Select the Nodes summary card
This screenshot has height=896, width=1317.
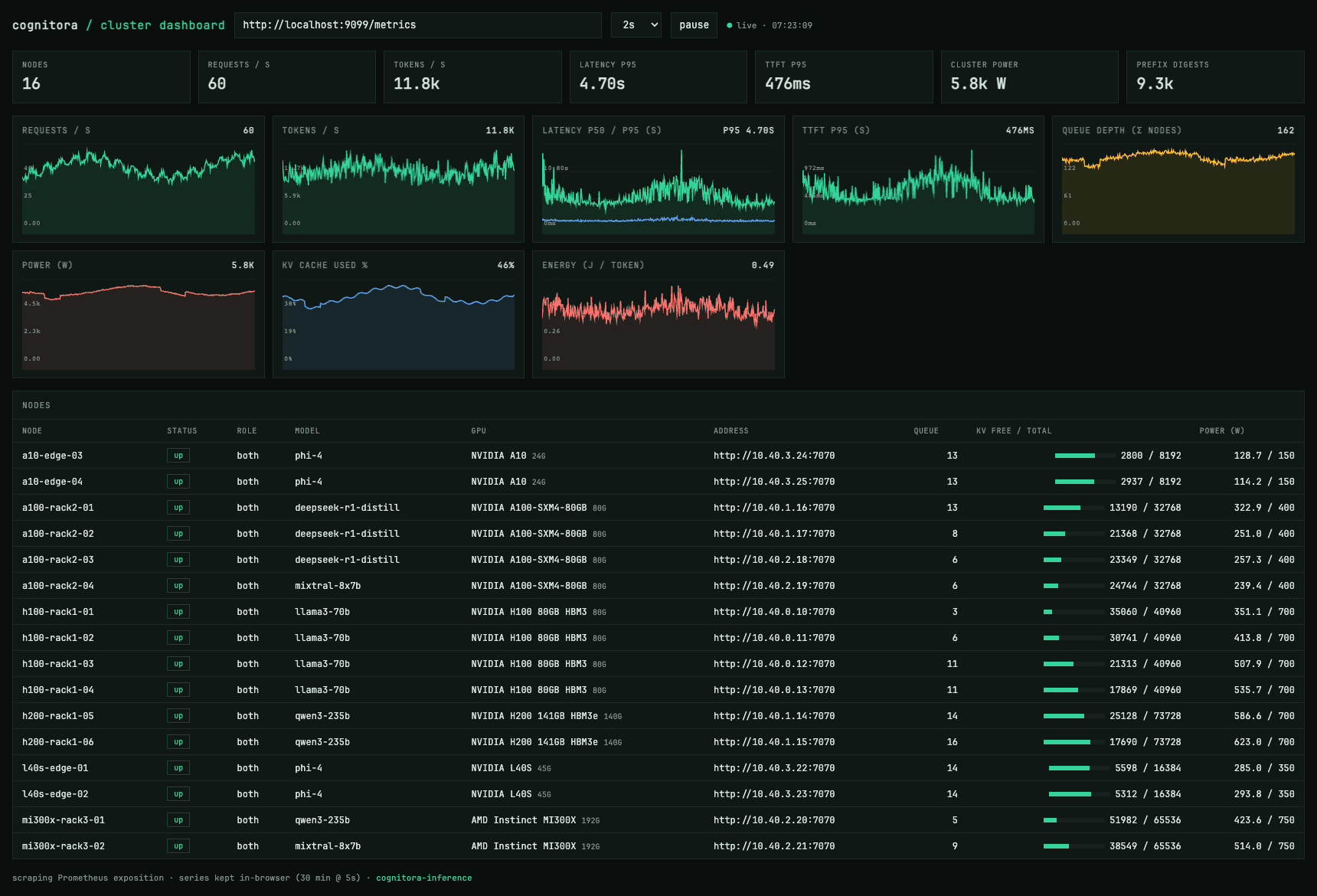coord(101,77)
